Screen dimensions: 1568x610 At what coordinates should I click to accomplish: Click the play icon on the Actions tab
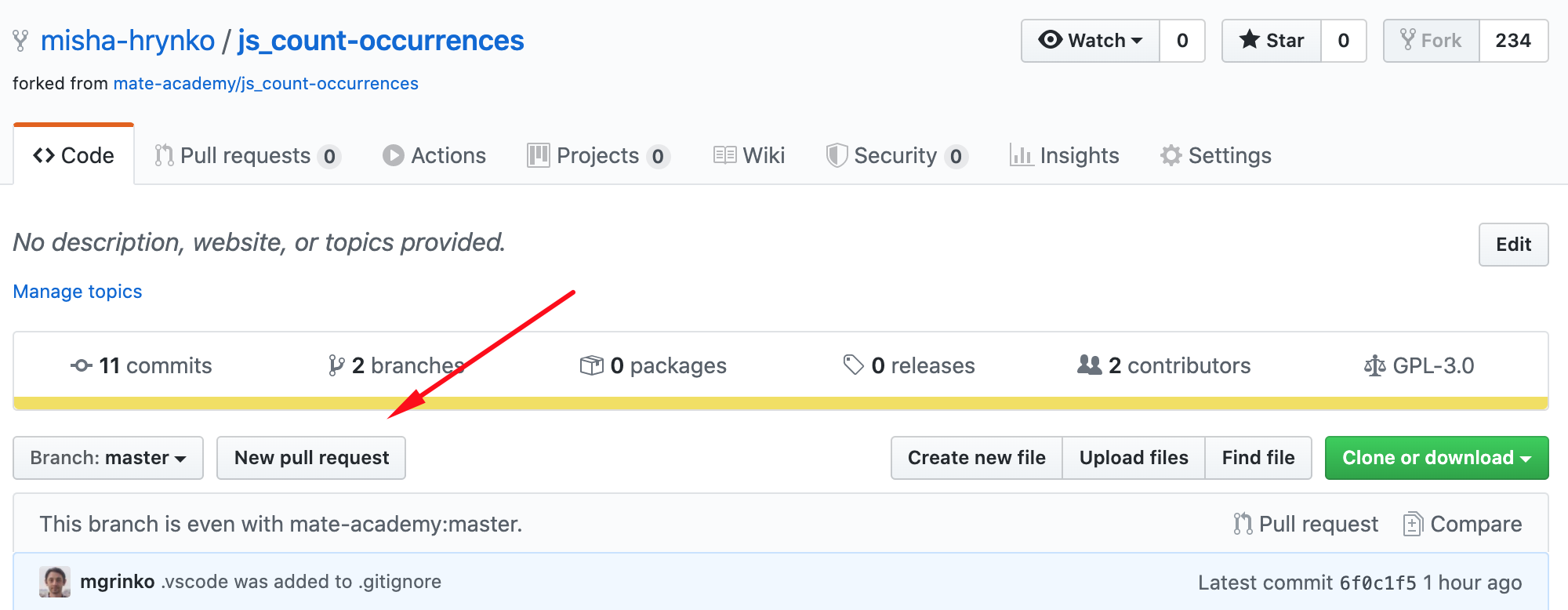(393, 155)
